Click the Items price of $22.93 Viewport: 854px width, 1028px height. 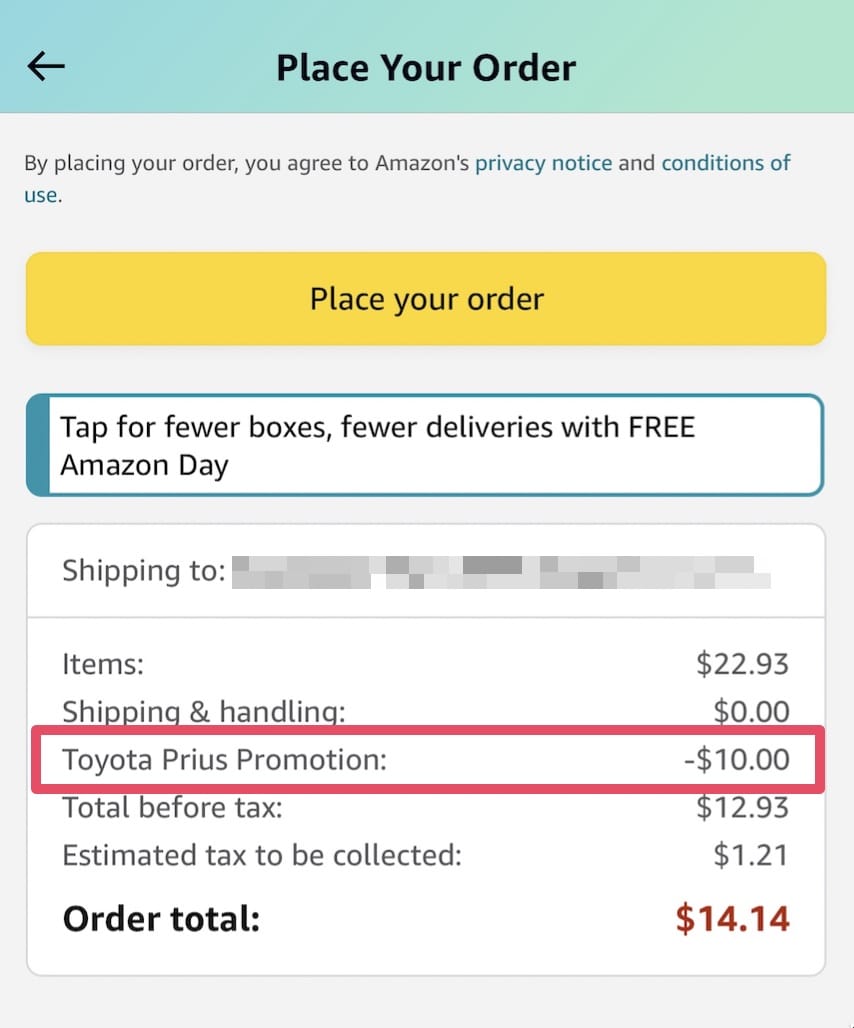744,663
